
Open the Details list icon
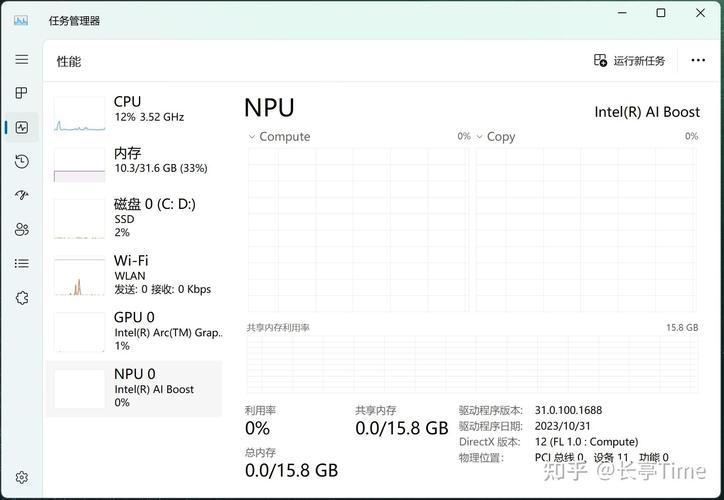(x=22, y=263)
